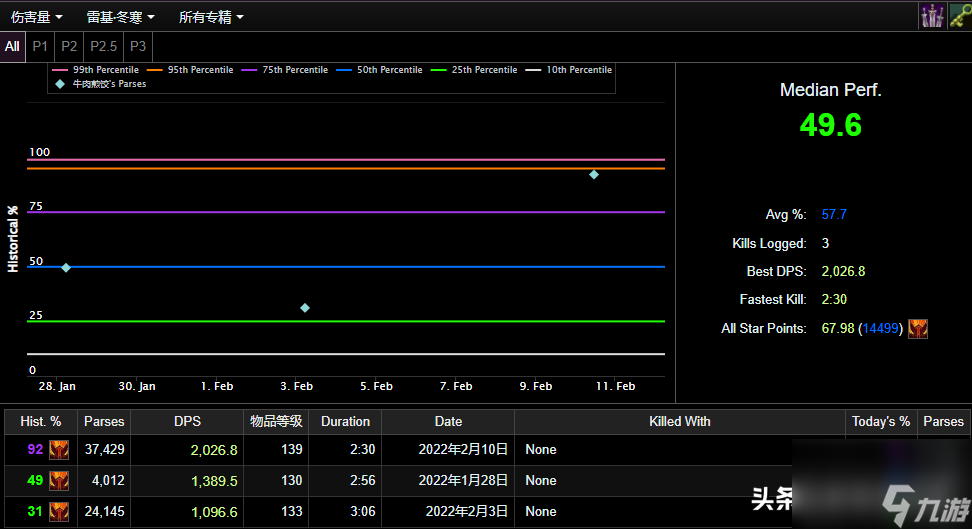Viewport: 972px width, 529px height.
Task: Switch to the P2 tab
Action: click(x=69, y=47)
